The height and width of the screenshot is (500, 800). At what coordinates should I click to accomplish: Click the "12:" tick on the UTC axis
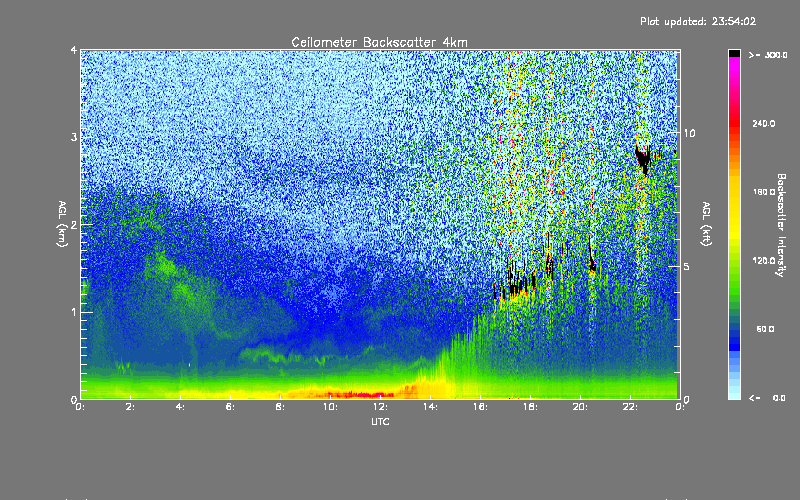tap(380, 407)
